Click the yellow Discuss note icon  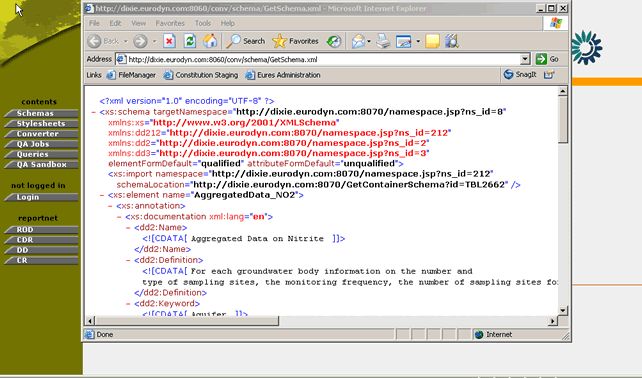[432, 41]
